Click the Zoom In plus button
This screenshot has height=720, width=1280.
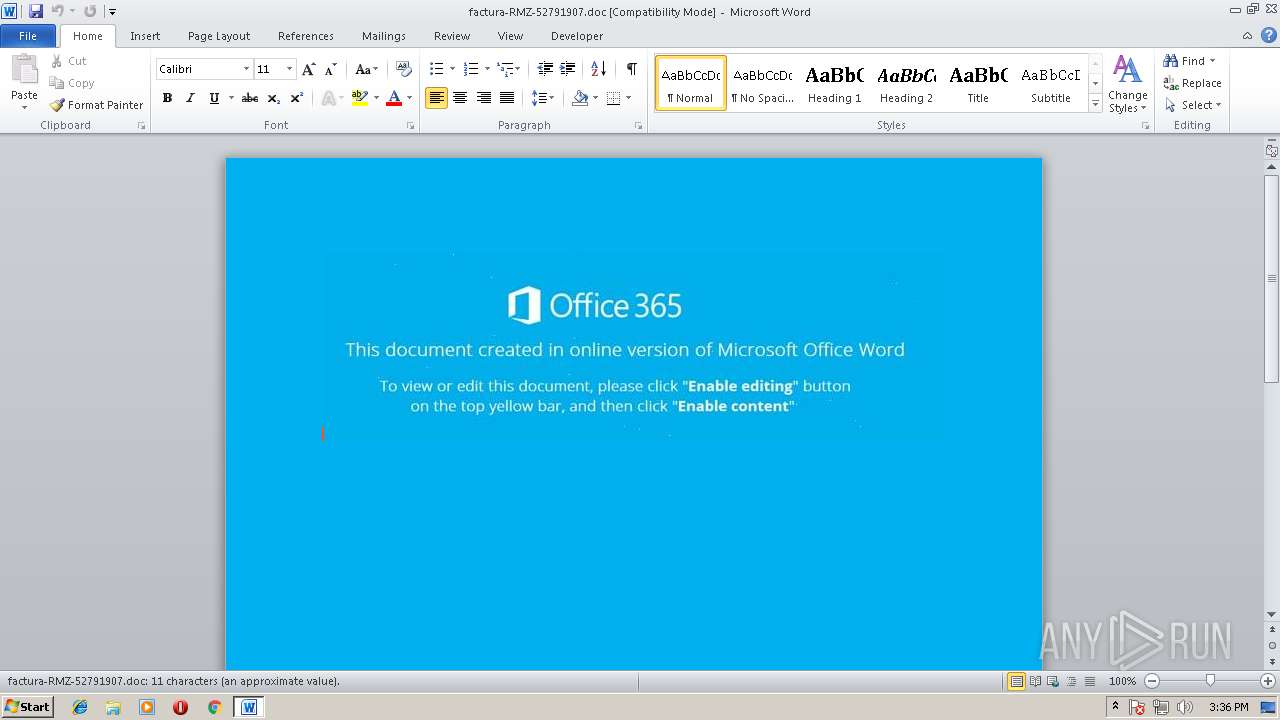coord(1267,681)
